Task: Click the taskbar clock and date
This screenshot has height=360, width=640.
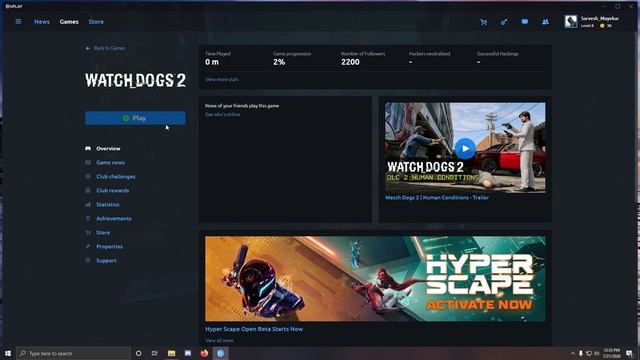Action: pos(611,353)
